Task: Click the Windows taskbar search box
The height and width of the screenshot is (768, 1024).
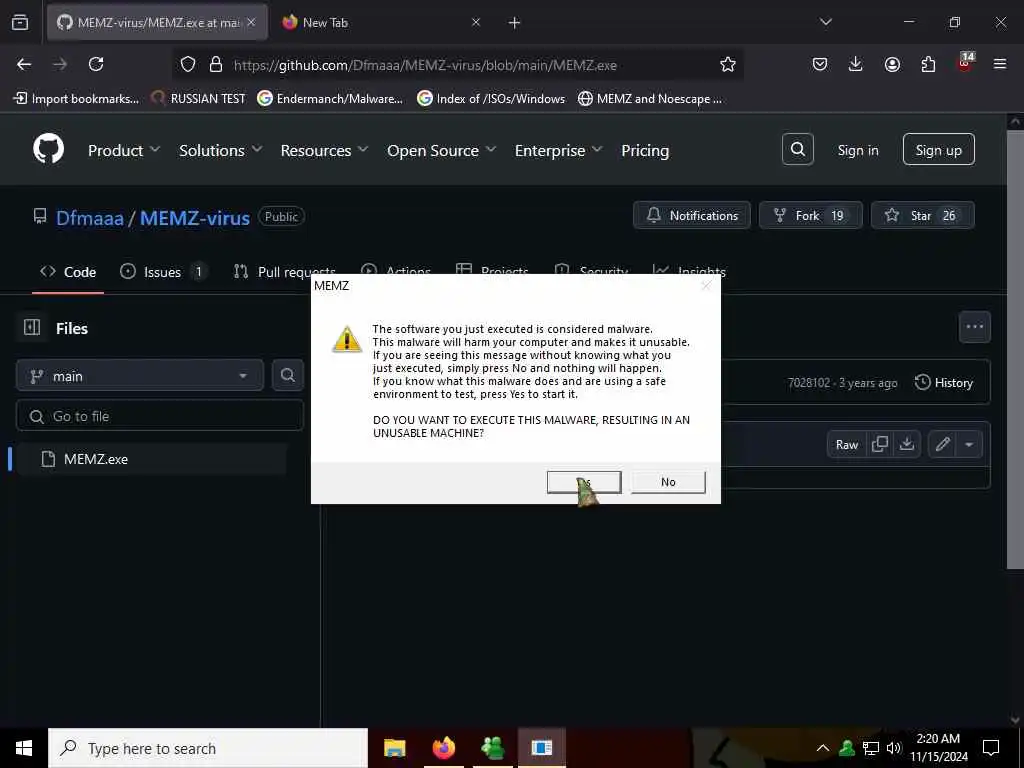Action: (x=208, y=748)
